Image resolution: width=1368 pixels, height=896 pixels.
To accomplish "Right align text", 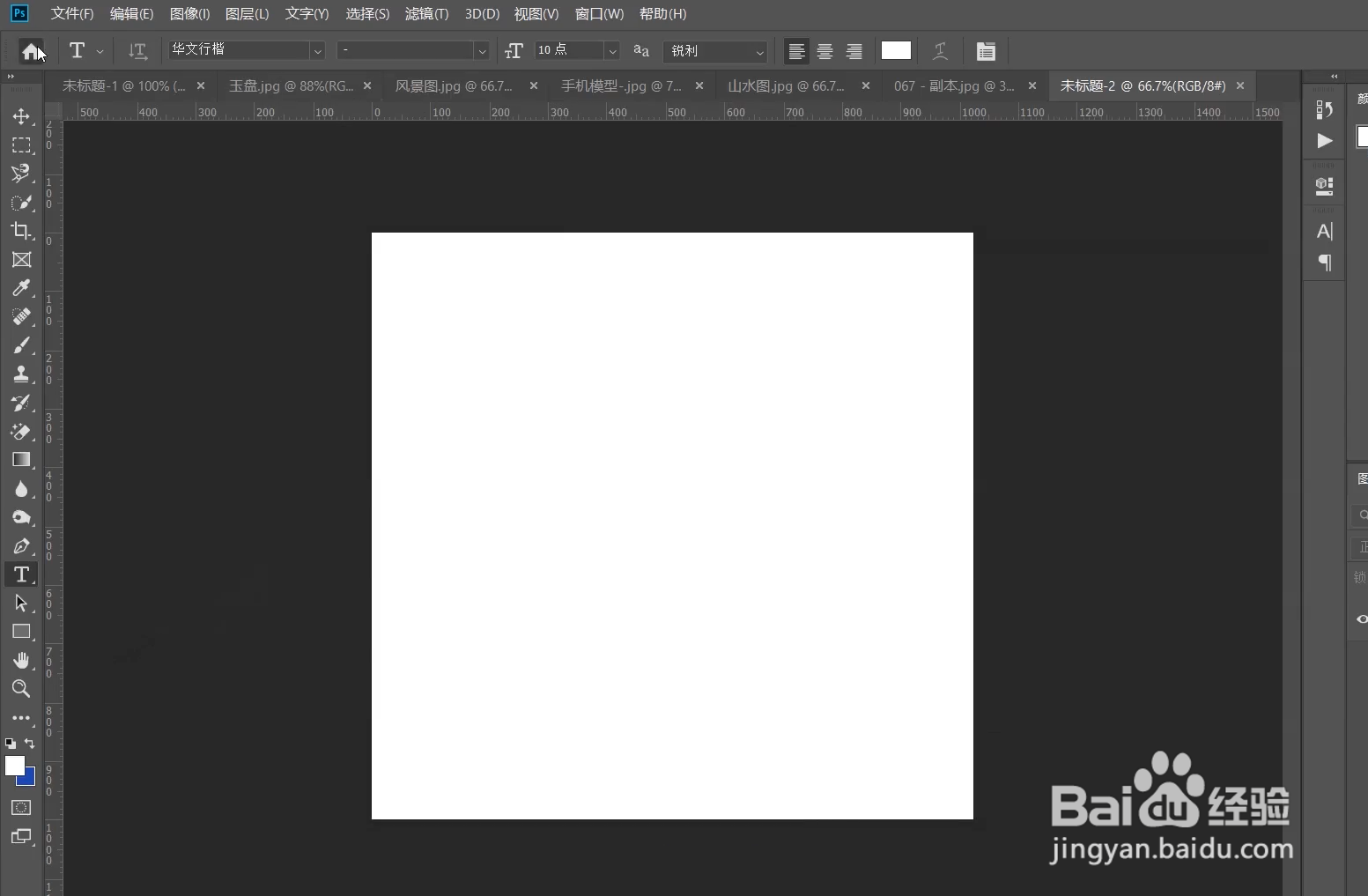I will pos(854,51).
